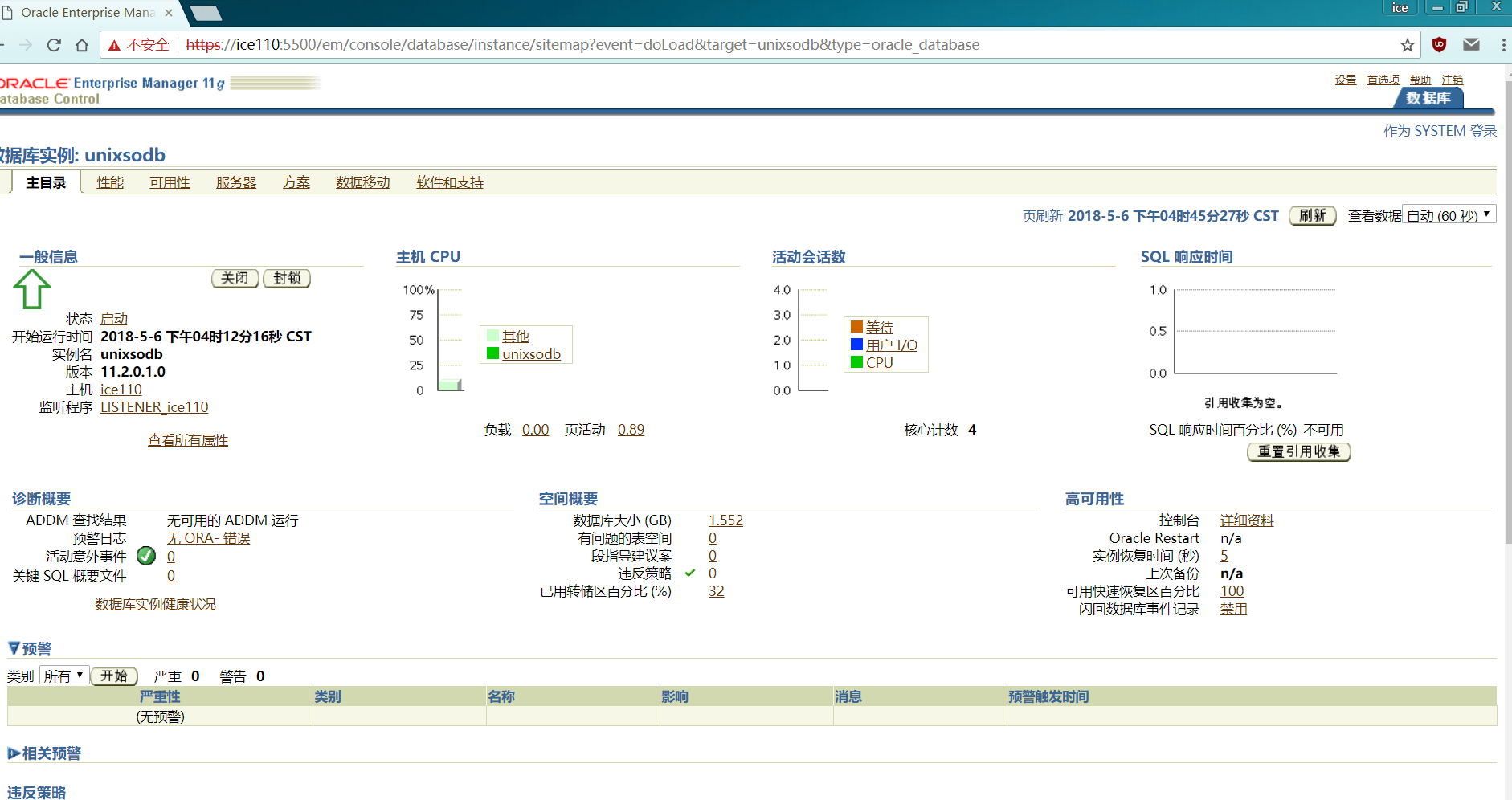1512x800 pixels.
Task: Click the green checkmark beside active incidents
Action: coord(146,556)
